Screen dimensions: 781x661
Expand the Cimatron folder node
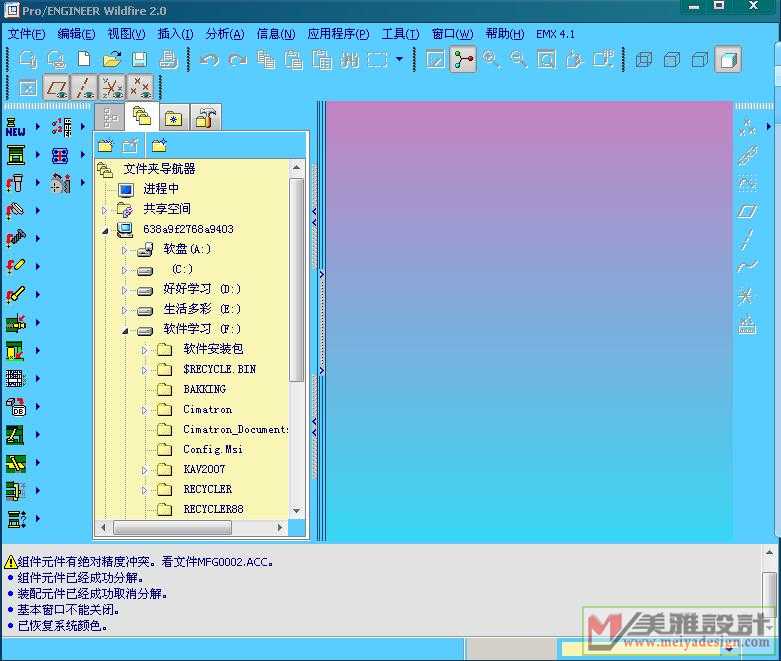click(144, 410)
